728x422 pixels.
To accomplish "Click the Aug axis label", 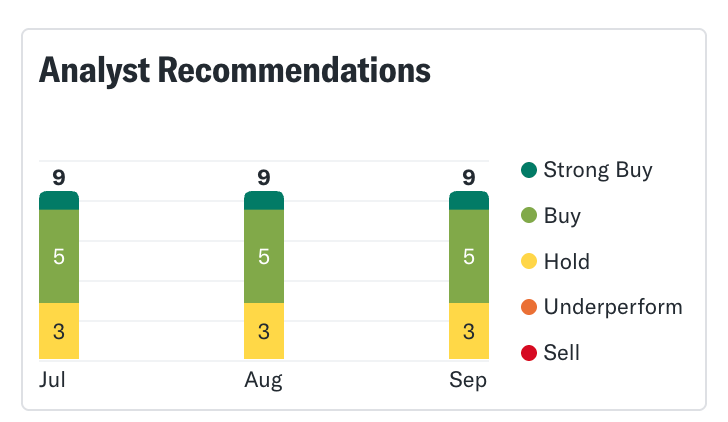I will [x=264, y=381].
